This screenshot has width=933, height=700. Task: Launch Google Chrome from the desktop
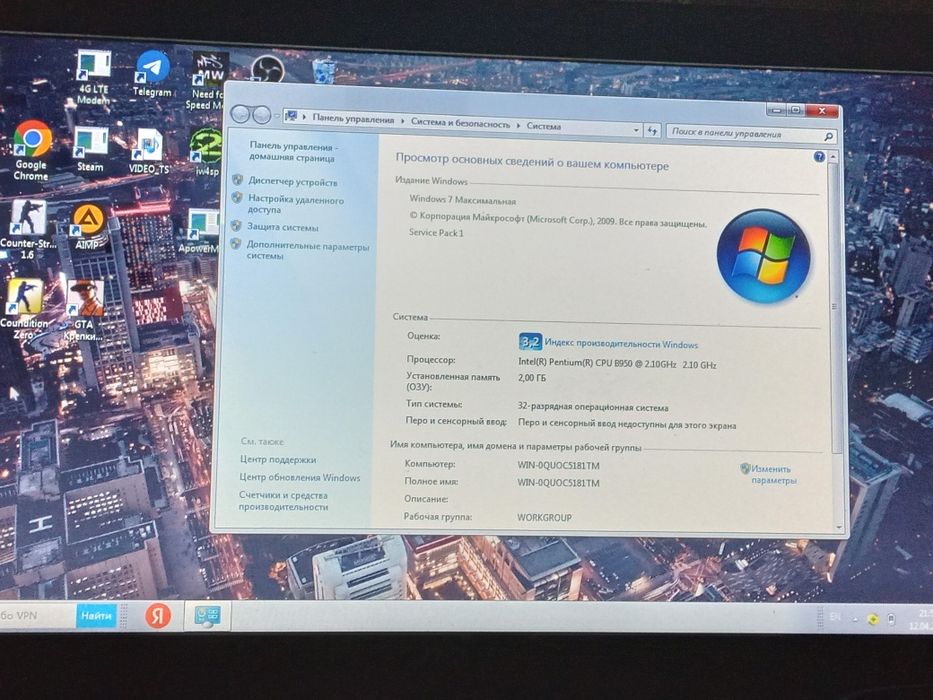point(32,151)
